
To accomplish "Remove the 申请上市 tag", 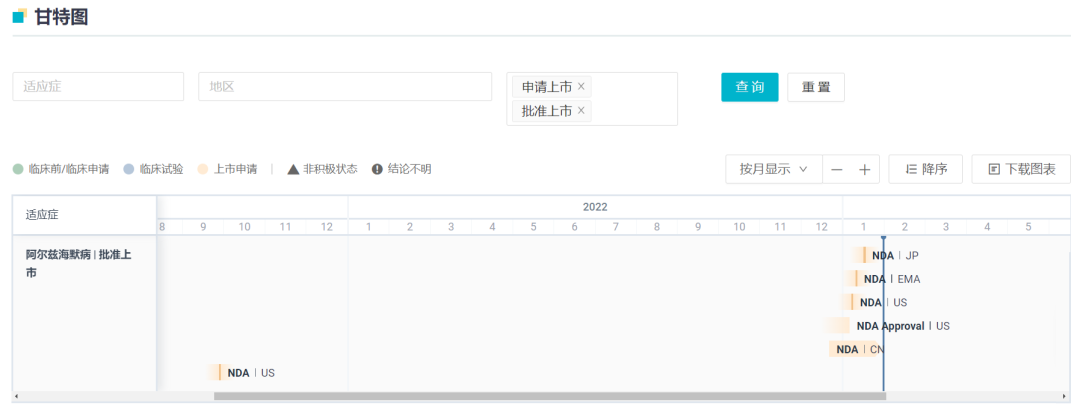I will 581,86.
